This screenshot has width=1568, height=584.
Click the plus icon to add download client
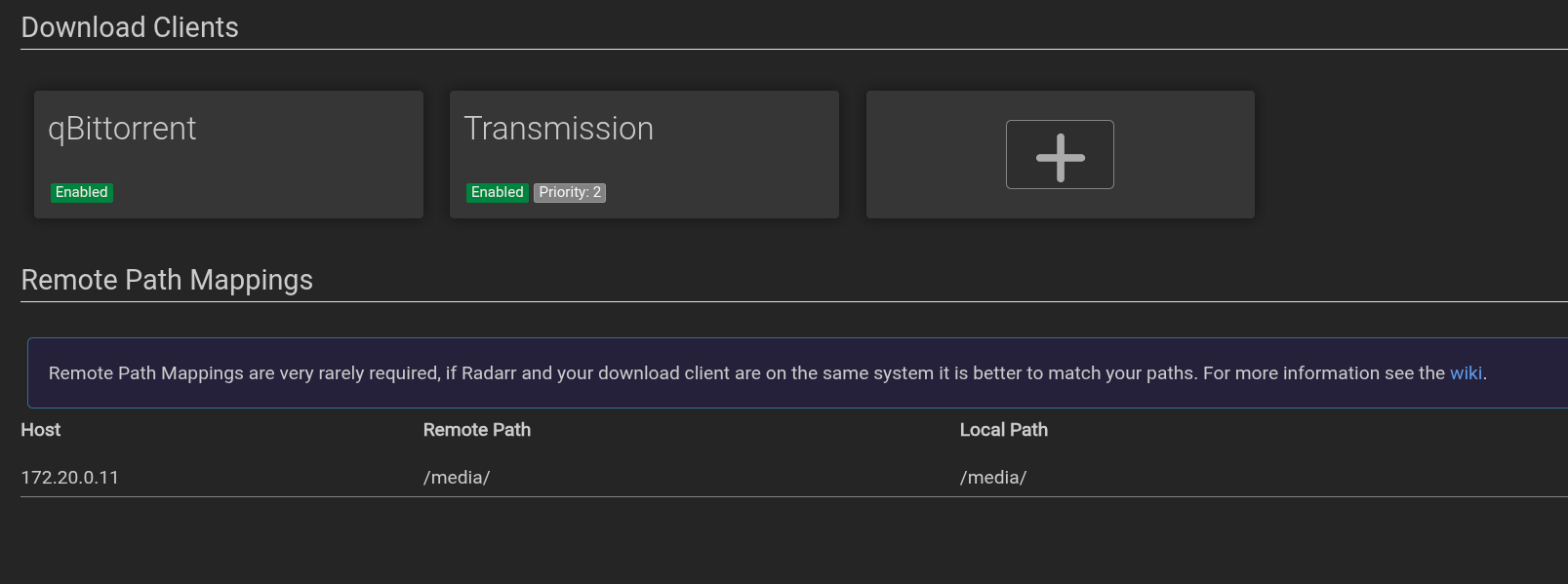click(x=1060, y=155)
